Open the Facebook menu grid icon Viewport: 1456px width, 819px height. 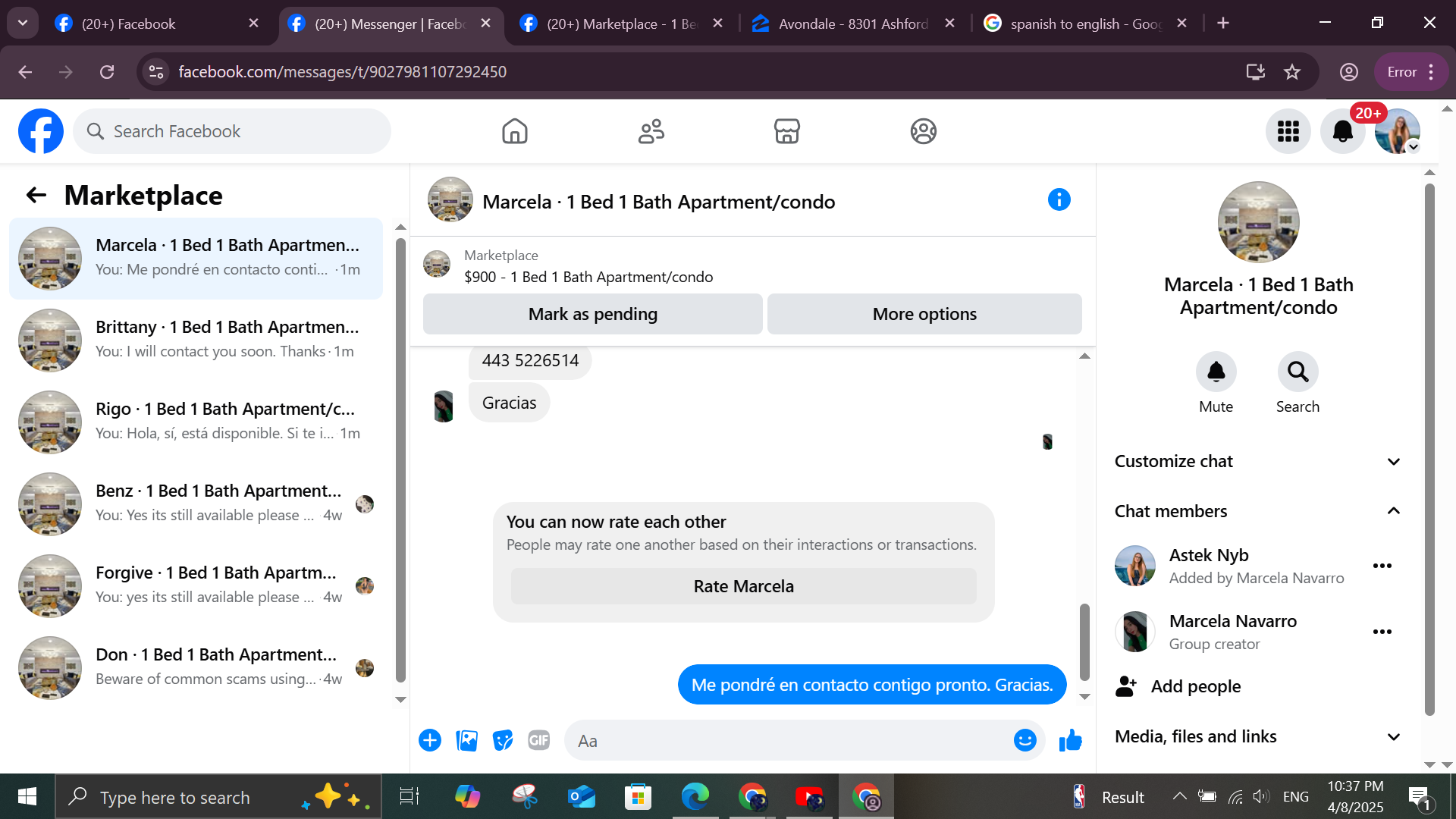point(1288,131)
